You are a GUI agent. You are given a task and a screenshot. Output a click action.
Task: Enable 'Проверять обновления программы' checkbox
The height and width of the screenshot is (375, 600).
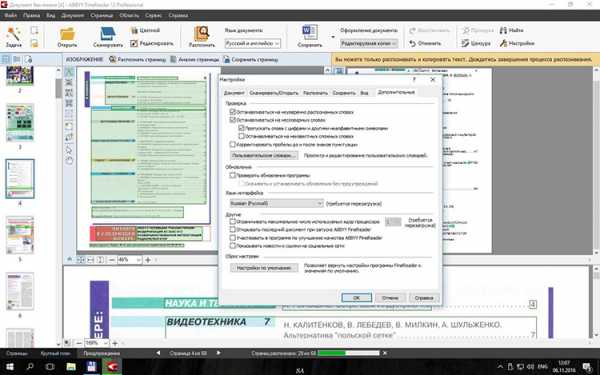click(x=232, y=175)
